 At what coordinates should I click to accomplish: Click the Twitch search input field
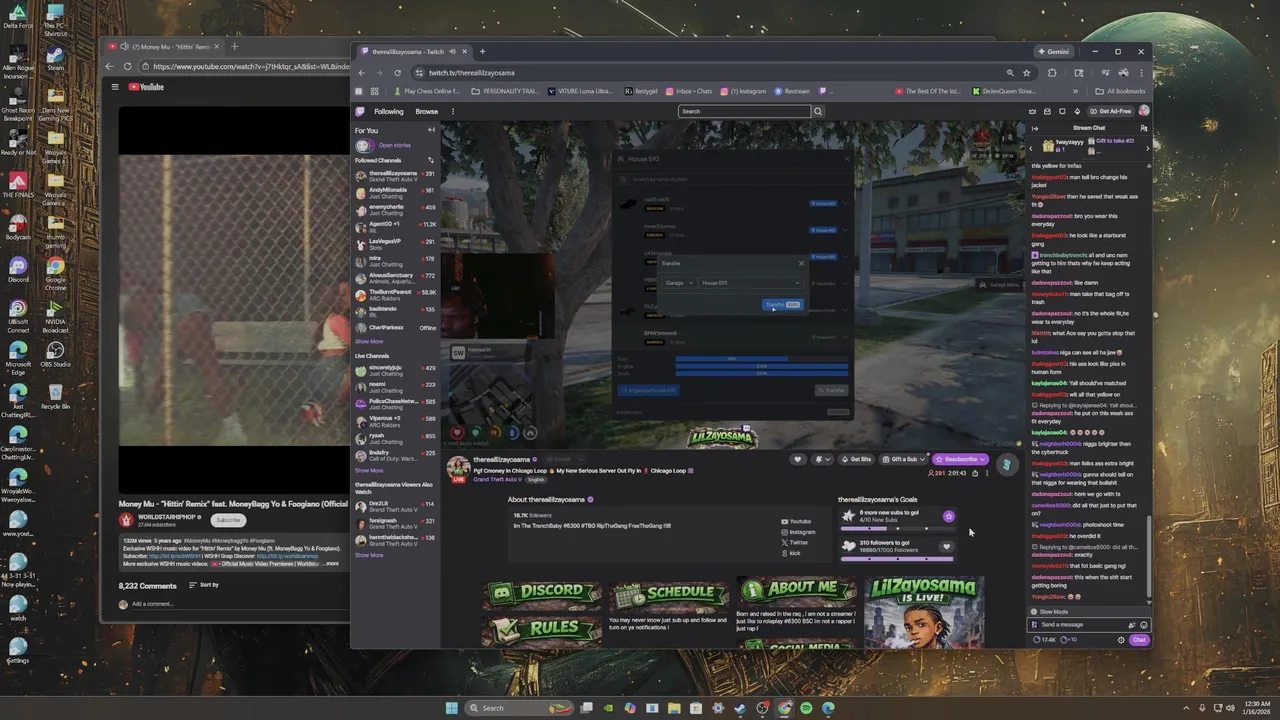744,111
